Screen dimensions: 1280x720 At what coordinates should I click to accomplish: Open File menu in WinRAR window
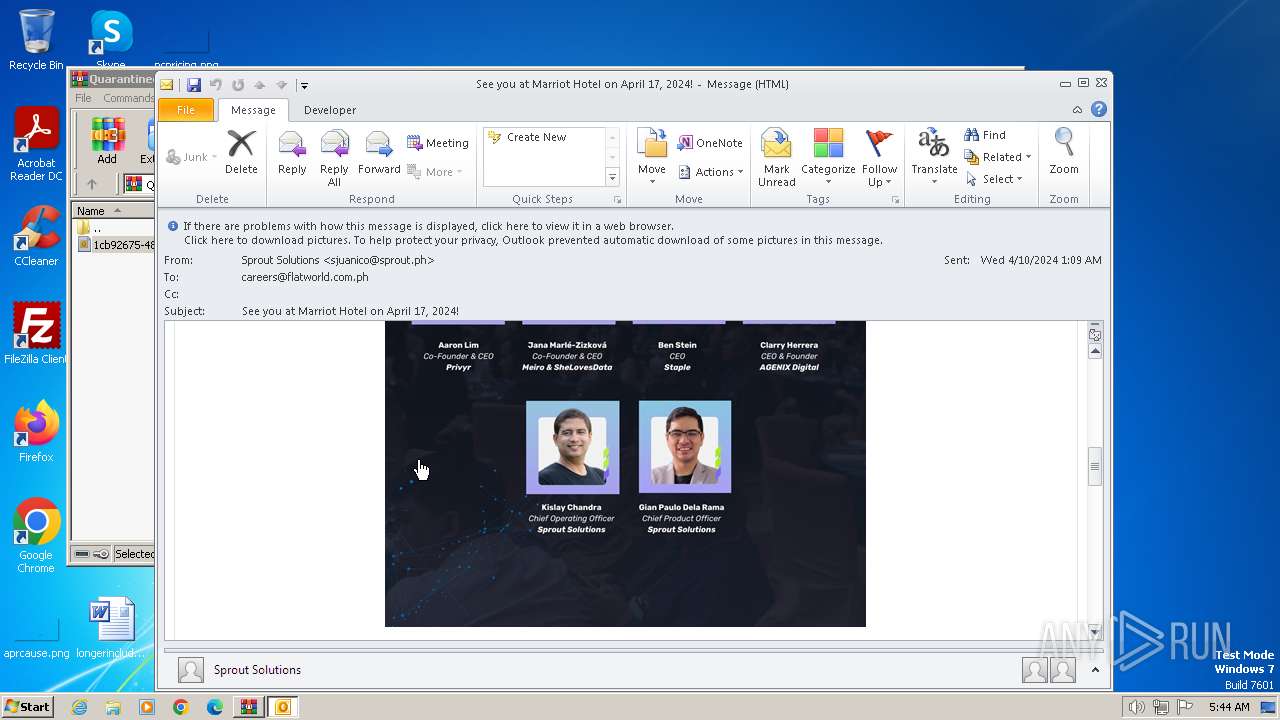point(84,98)
